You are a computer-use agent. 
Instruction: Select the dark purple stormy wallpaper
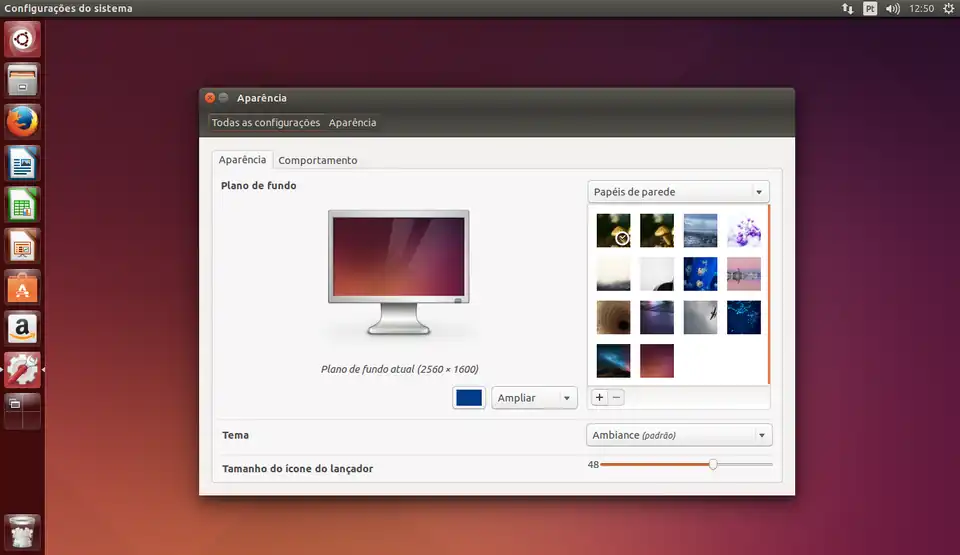(x=657, y=317)
